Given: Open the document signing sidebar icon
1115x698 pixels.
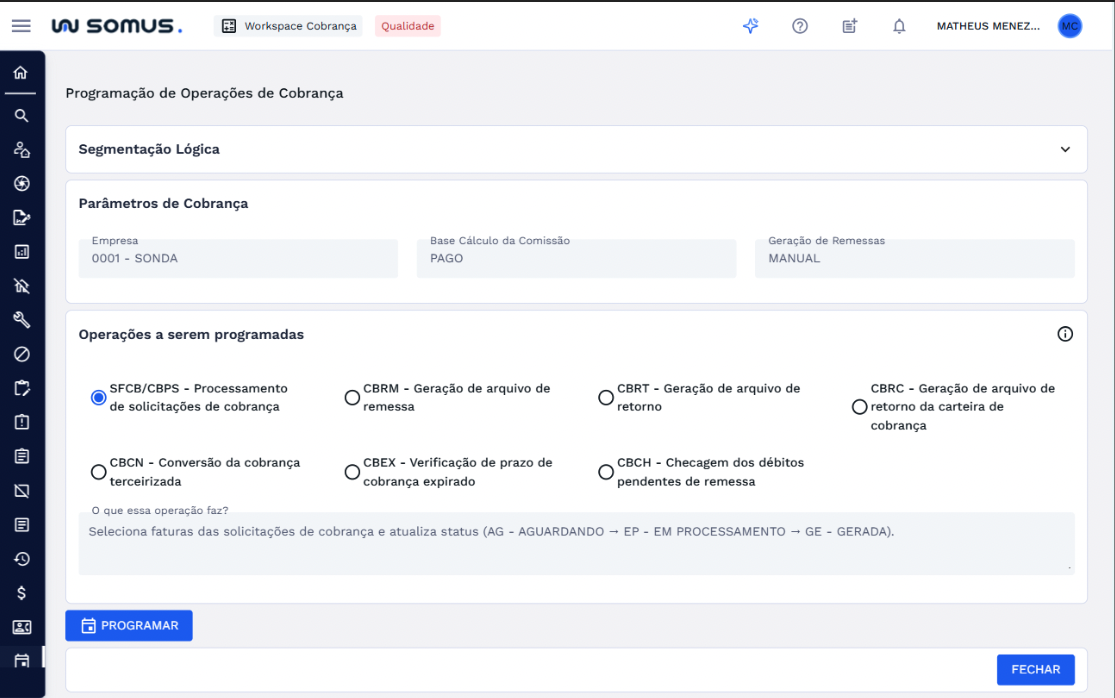Looking at the screenshot, I should pos(21,218).
